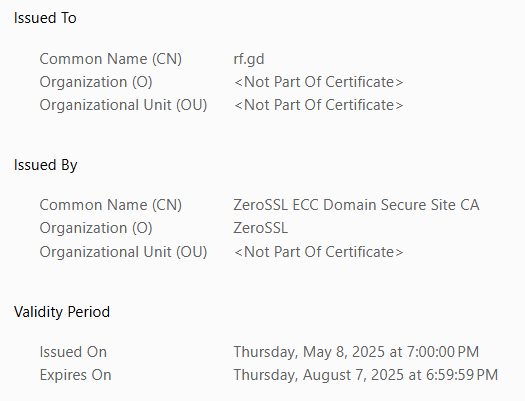The width and height of the screenshot is (525, 401).
Task: Click the Issued On label
Action: (x=73, y=352)
